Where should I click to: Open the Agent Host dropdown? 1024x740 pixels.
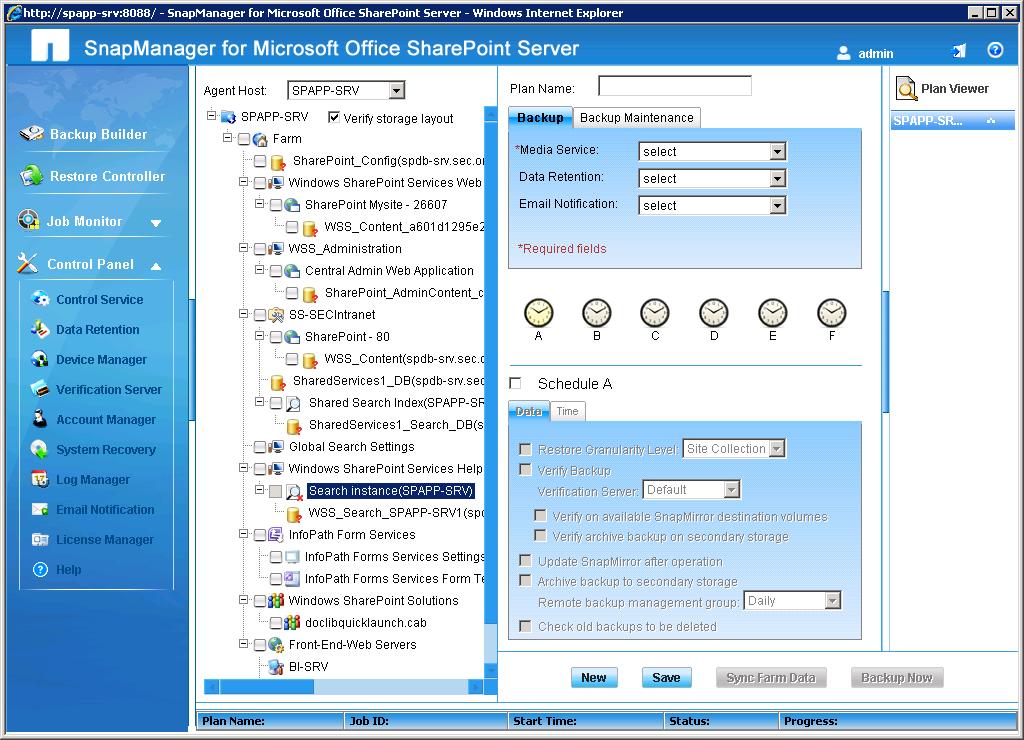pyautogui.click(x=396, y=90)
